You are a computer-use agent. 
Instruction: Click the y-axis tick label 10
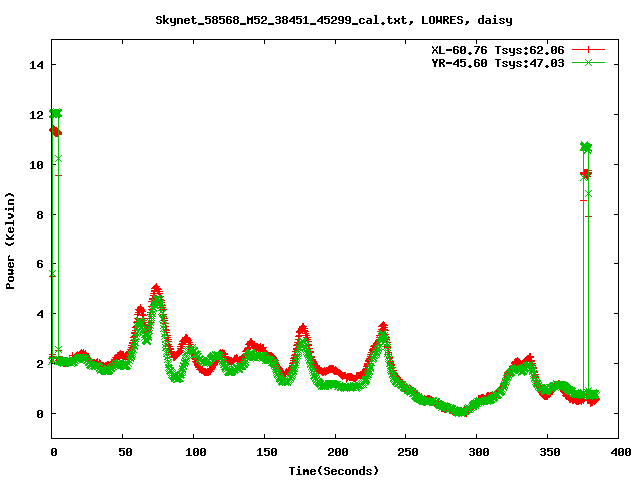click(x=36, y=165)
